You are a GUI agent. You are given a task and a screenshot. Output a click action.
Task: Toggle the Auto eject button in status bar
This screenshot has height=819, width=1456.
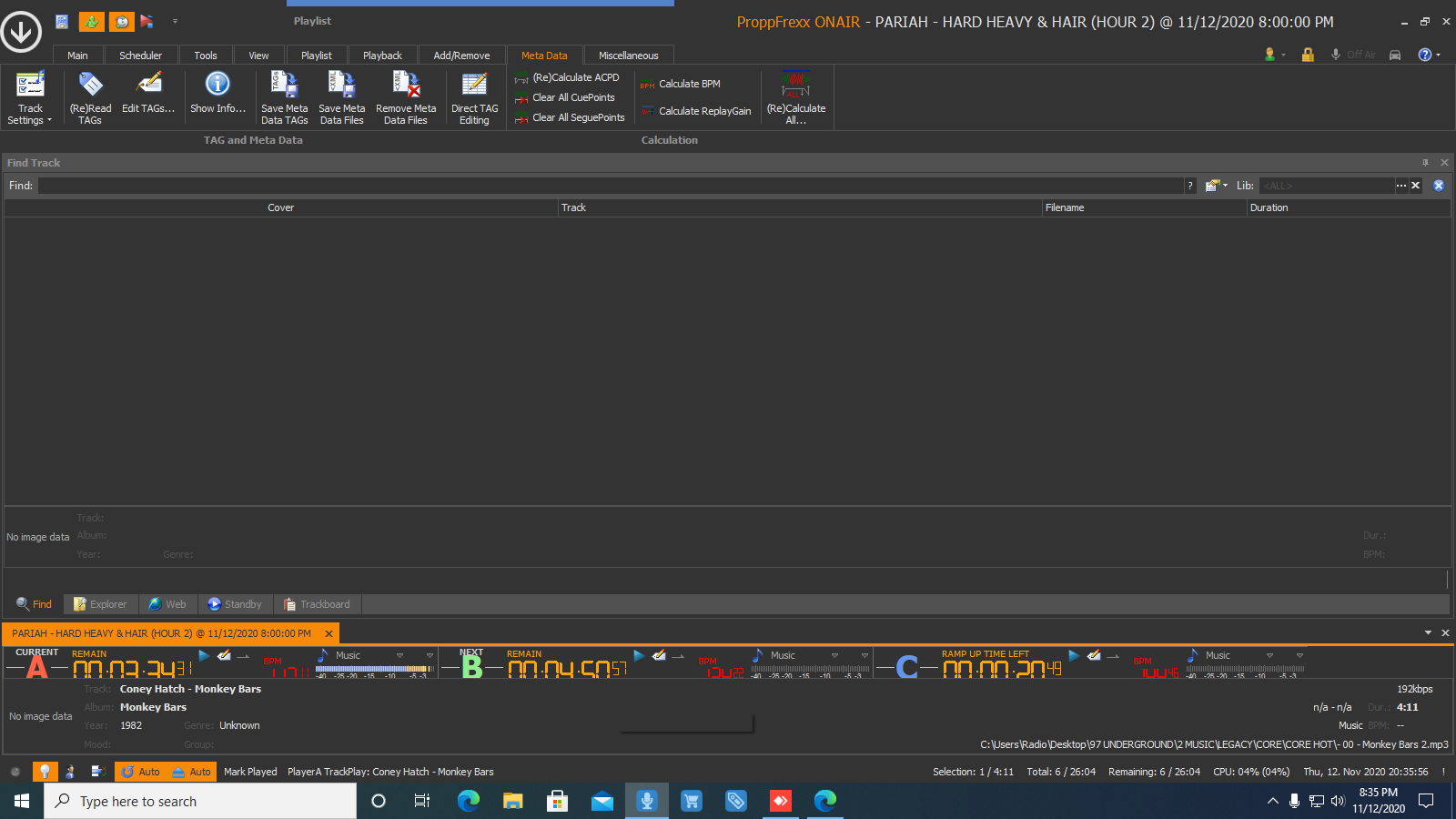(x=191, y=772)
